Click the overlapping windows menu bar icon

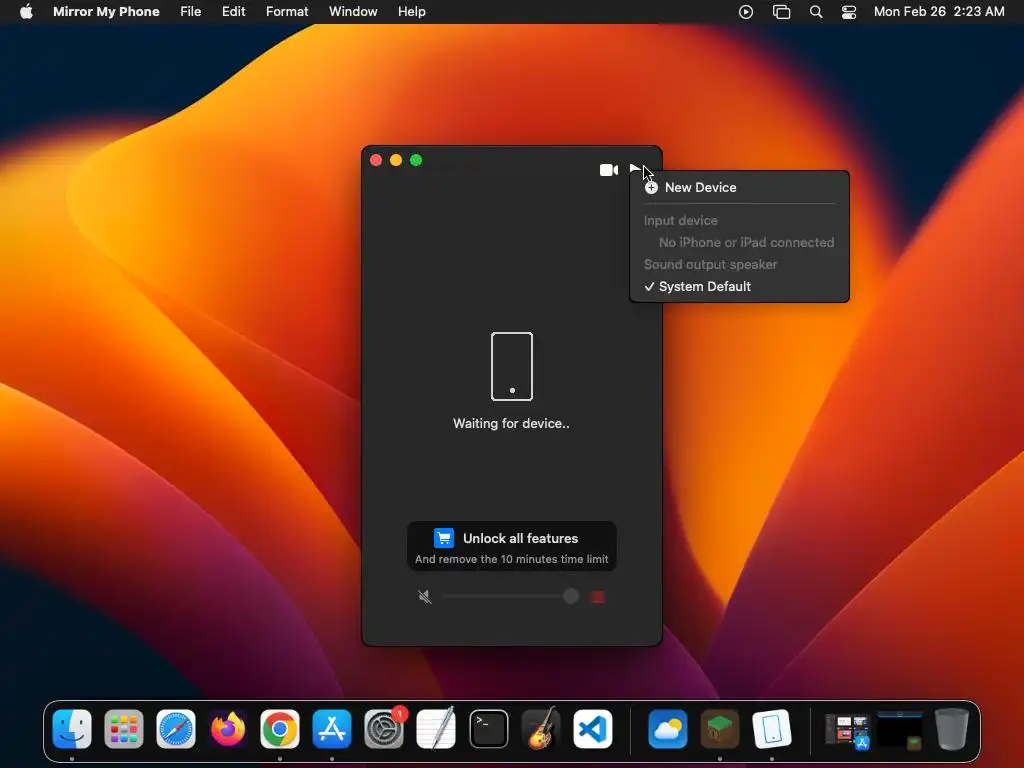[x=781, y=12]
